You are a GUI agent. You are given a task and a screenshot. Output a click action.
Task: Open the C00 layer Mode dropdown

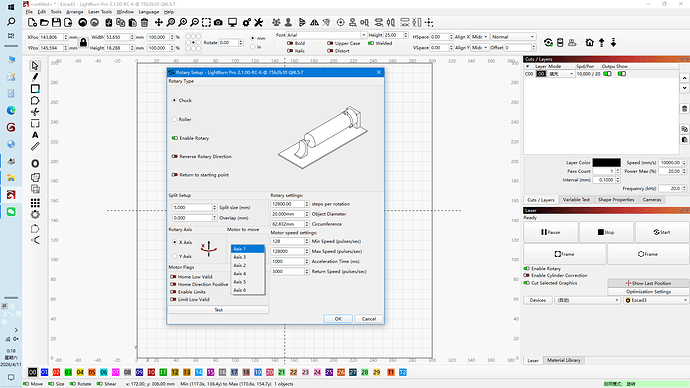[x=561, y=74]
